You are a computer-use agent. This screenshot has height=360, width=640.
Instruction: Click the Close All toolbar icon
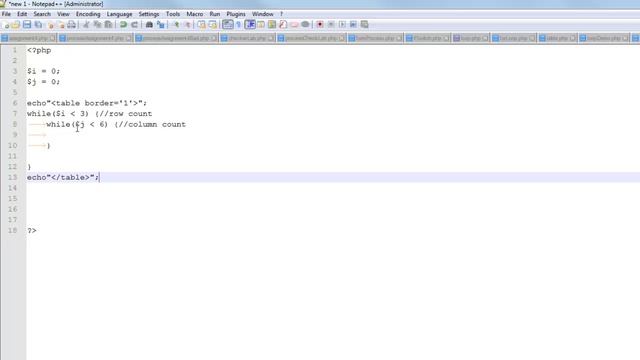(x=61, y=25)
